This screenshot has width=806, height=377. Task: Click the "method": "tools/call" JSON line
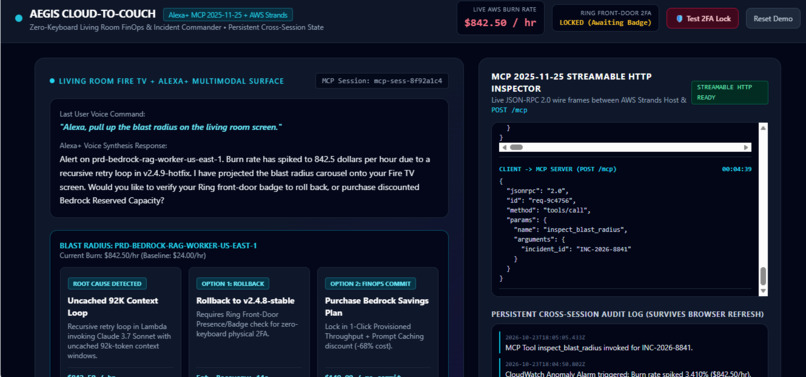(549, 210)
